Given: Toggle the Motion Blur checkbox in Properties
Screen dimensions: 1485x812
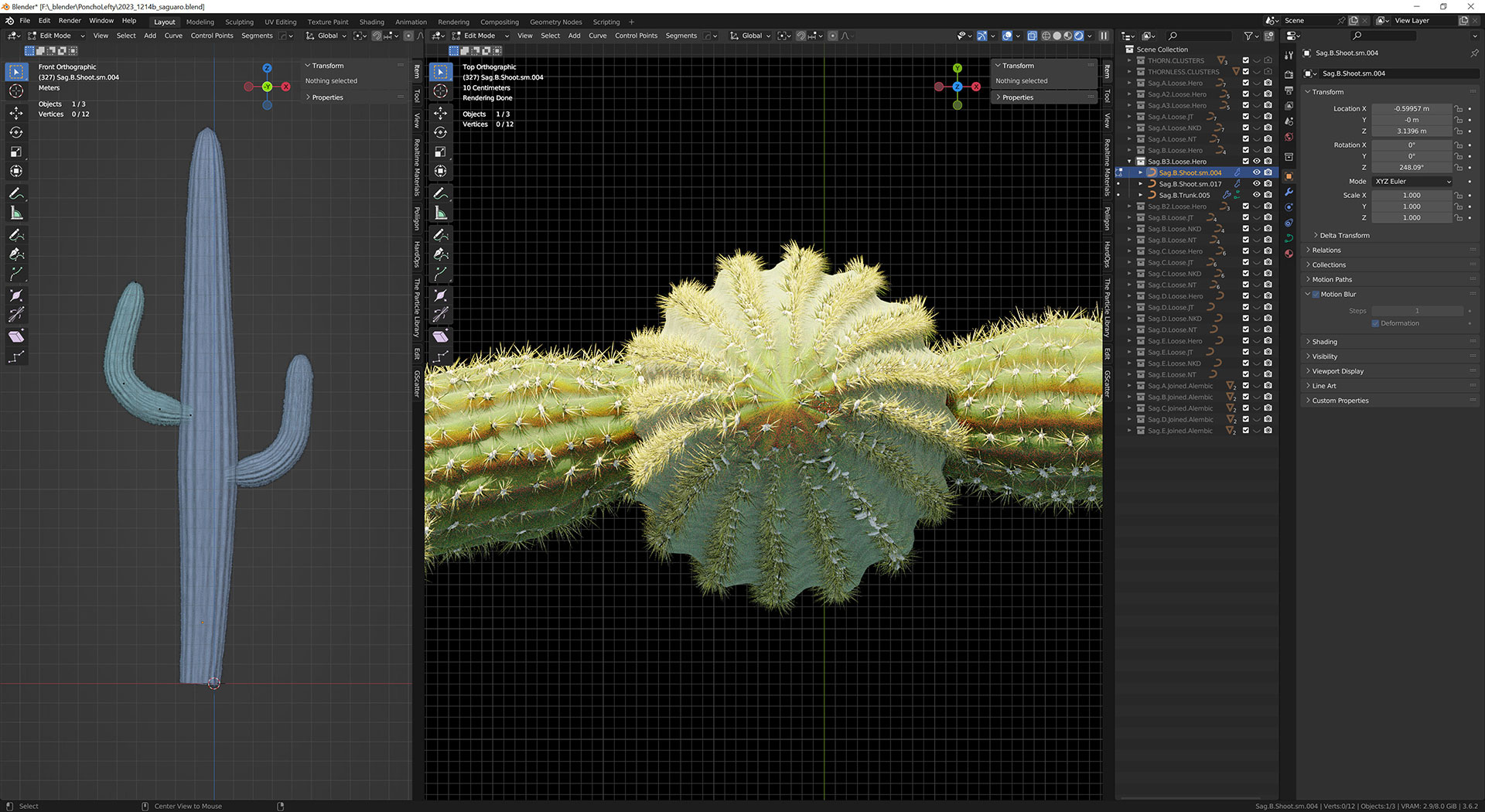Looking at the screenshot, I should (1316, 295).
